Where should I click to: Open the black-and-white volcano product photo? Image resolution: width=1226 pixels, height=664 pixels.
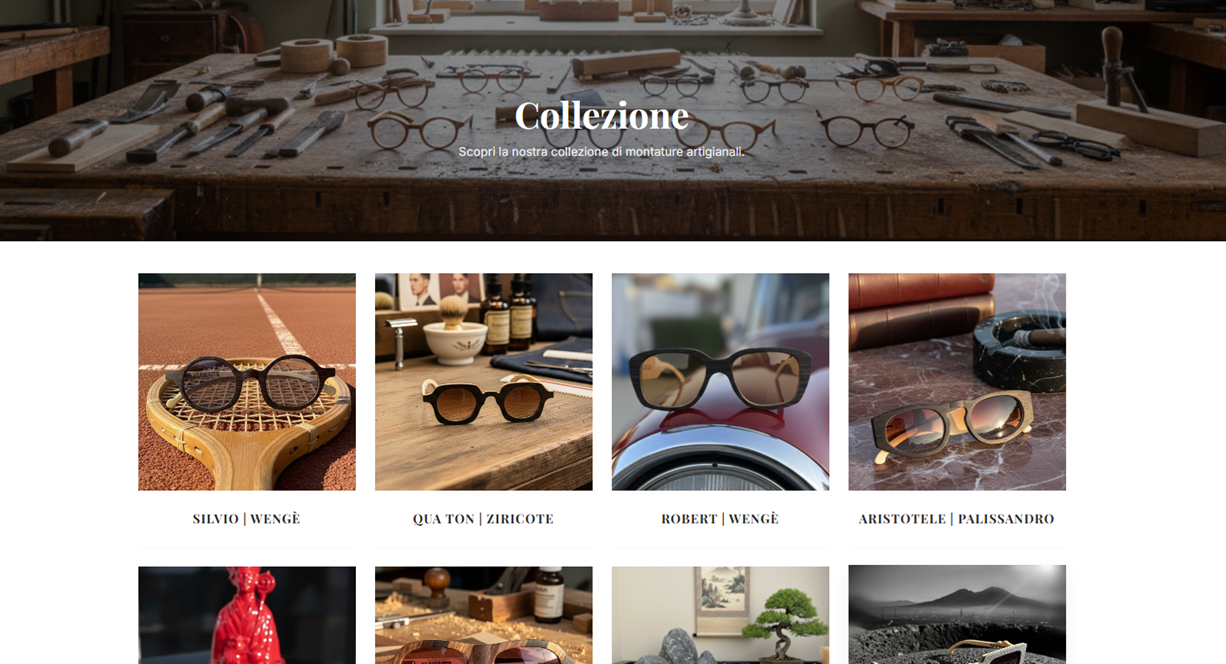coord(958,615)
